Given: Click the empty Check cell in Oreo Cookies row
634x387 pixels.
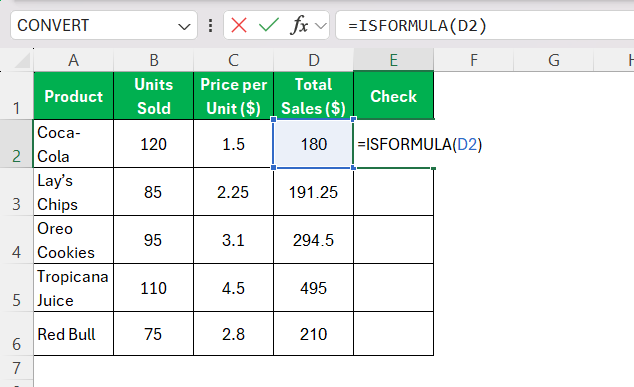Looking at the screenshot, I should click(394, 240).
